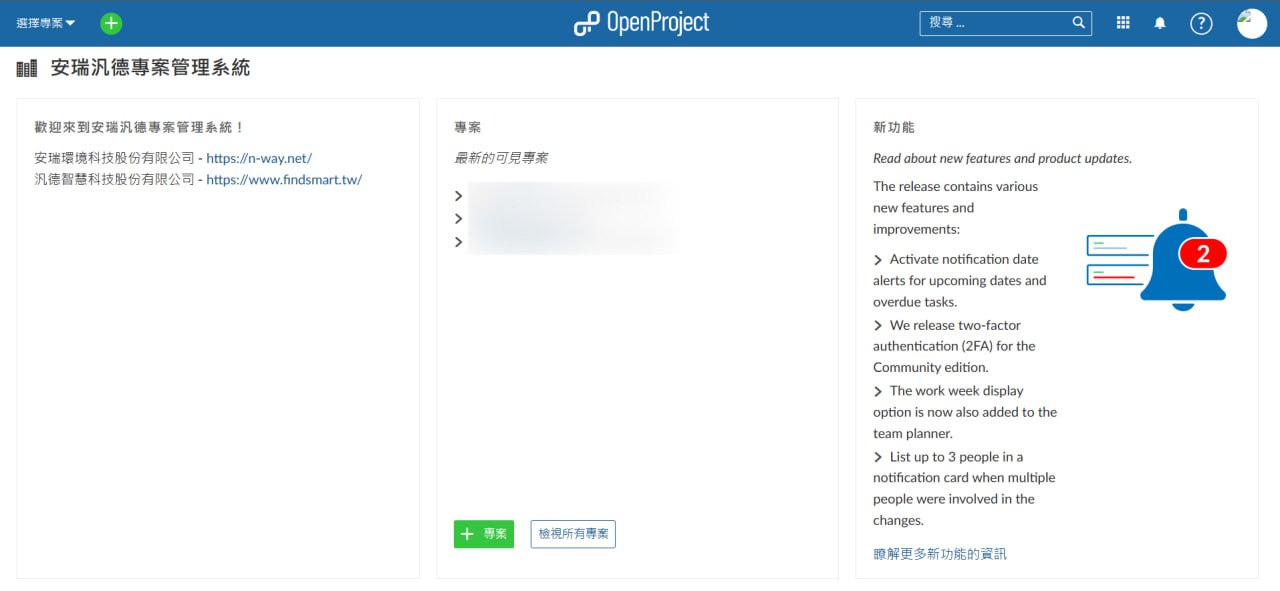This screenshot has width=1280, height=591.
Task: Go to OpenProject home via logo
Action: 641,23
